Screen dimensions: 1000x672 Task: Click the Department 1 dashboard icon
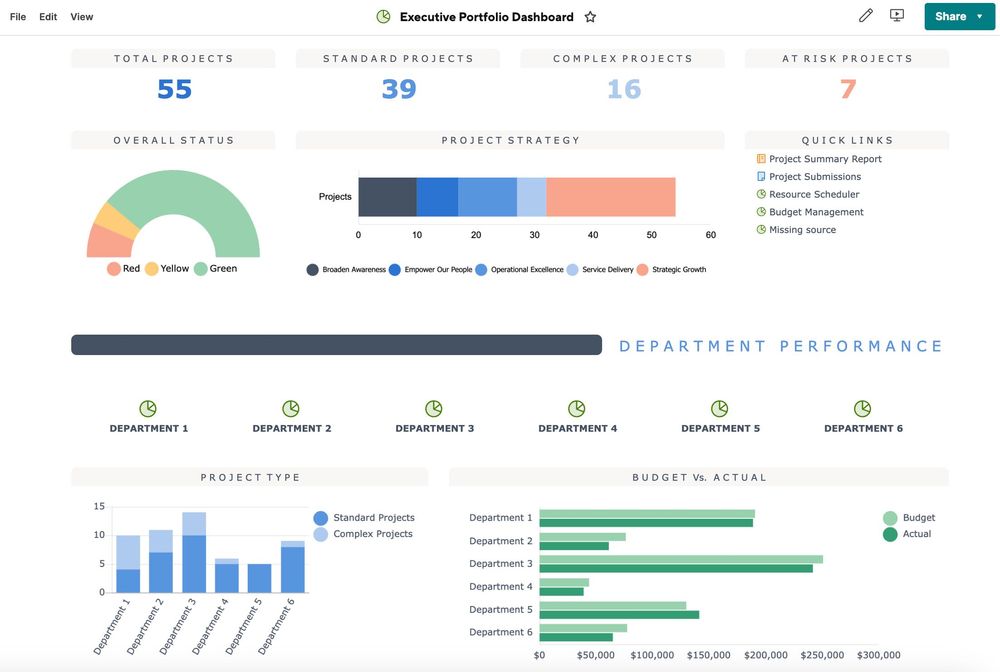(148, 408)
